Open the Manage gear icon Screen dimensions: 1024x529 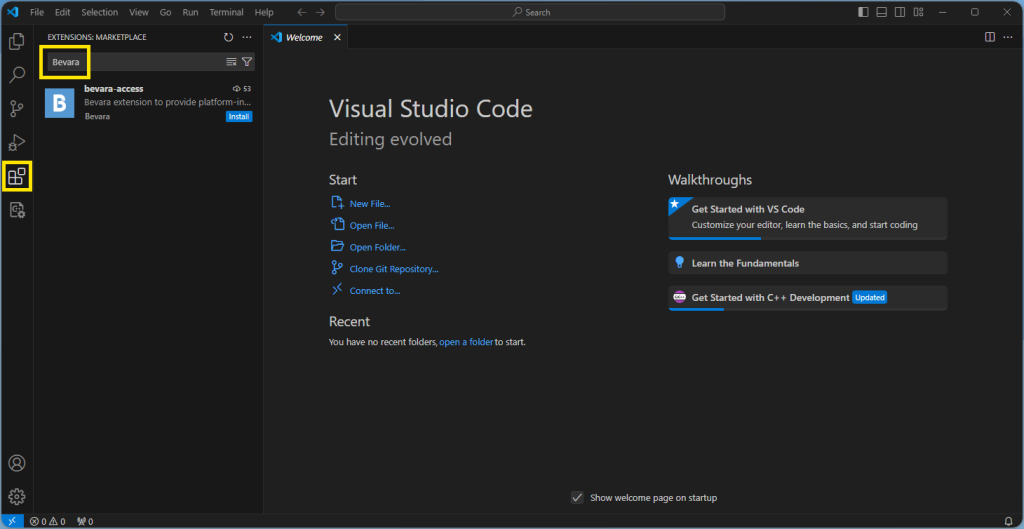coord(17,496)
